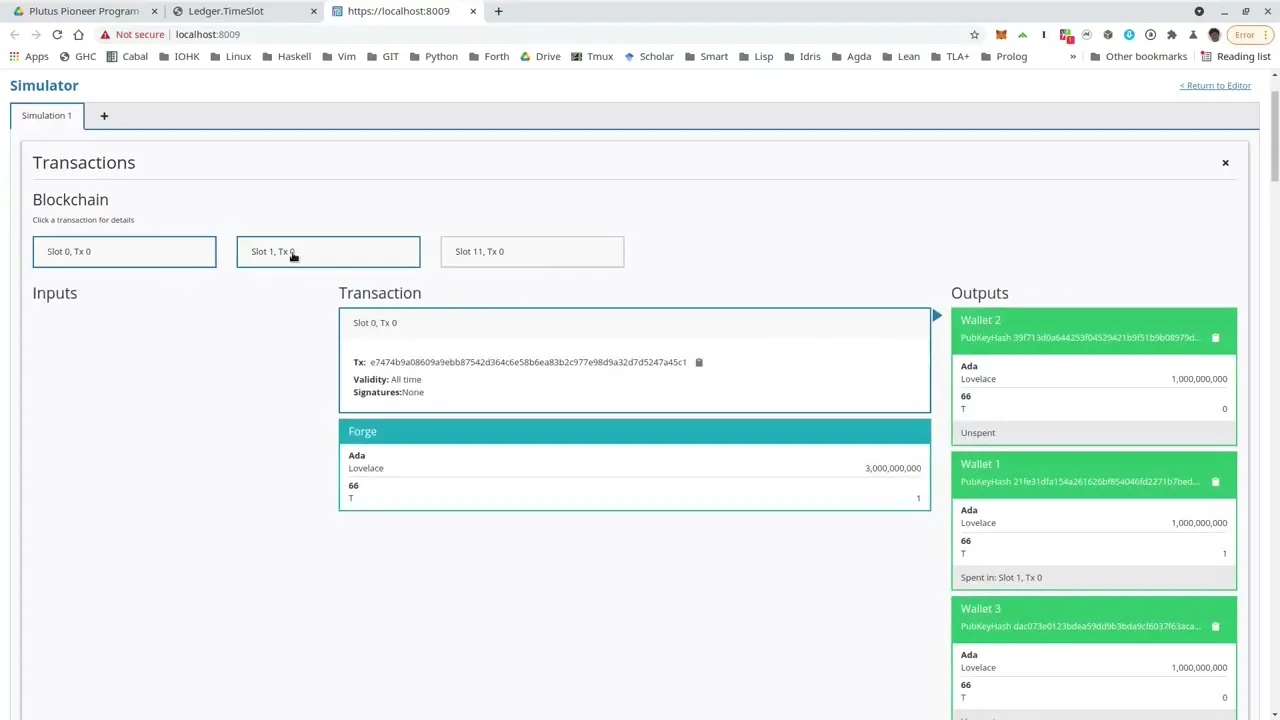1280x720 pixels.
Task: Select the Slot 0, Tx 0 block
Action: pos(124,252)
